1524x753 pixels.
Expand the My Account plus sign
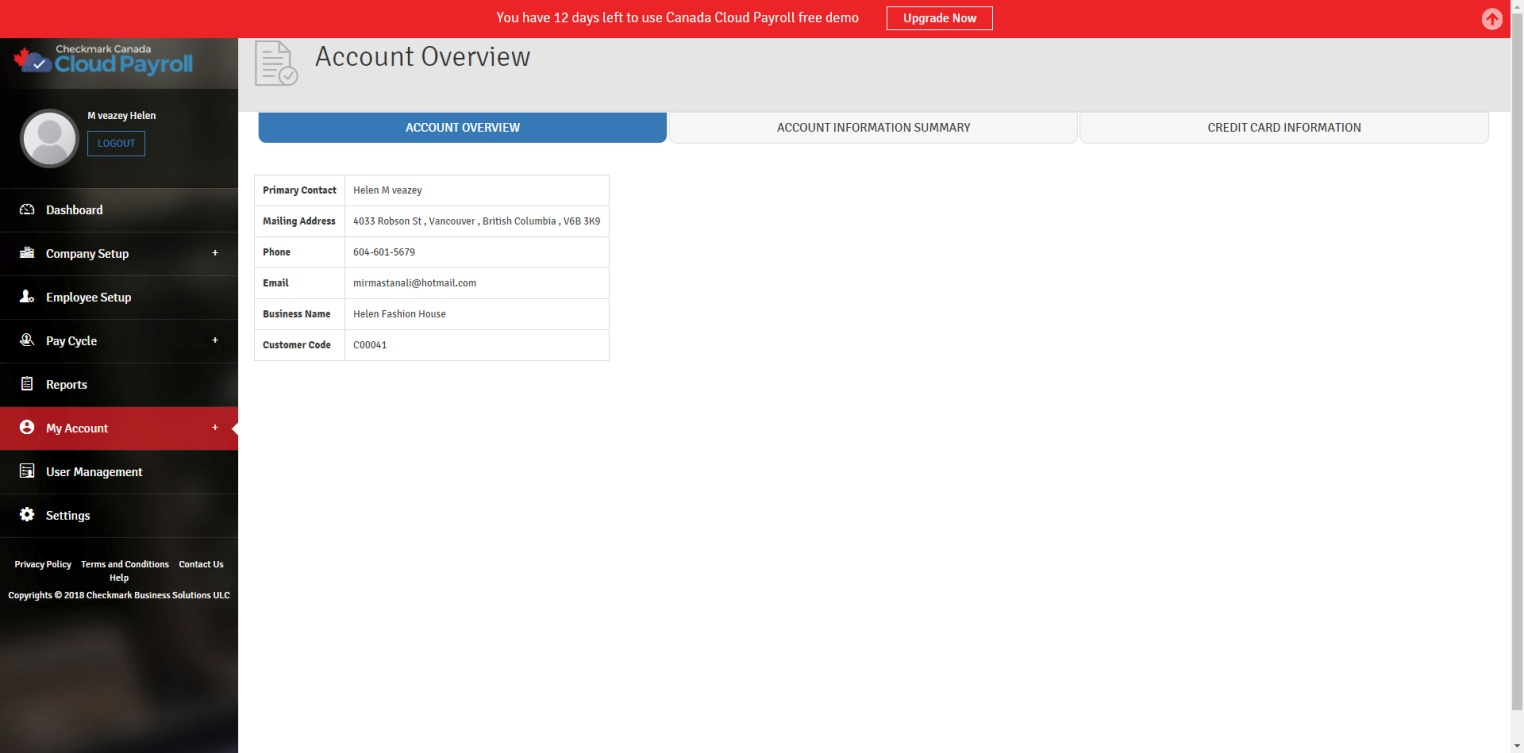(x=215, y=428)
